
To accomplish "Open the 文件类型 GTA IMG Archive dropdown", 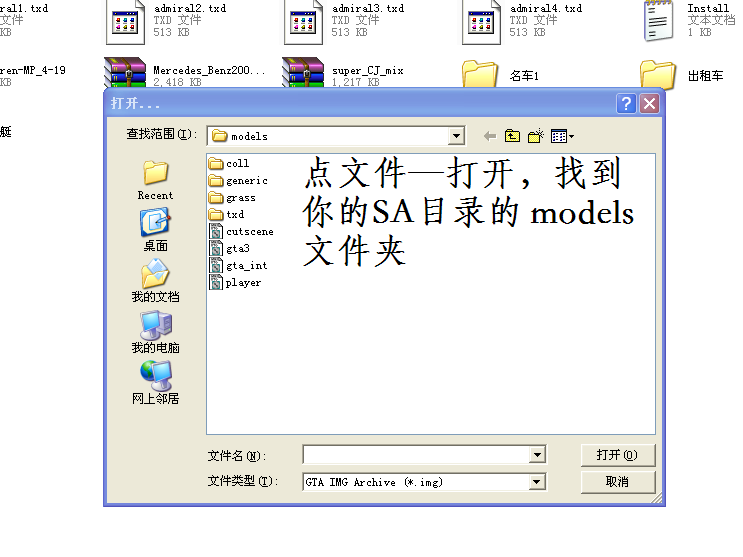I will (537, 482).
